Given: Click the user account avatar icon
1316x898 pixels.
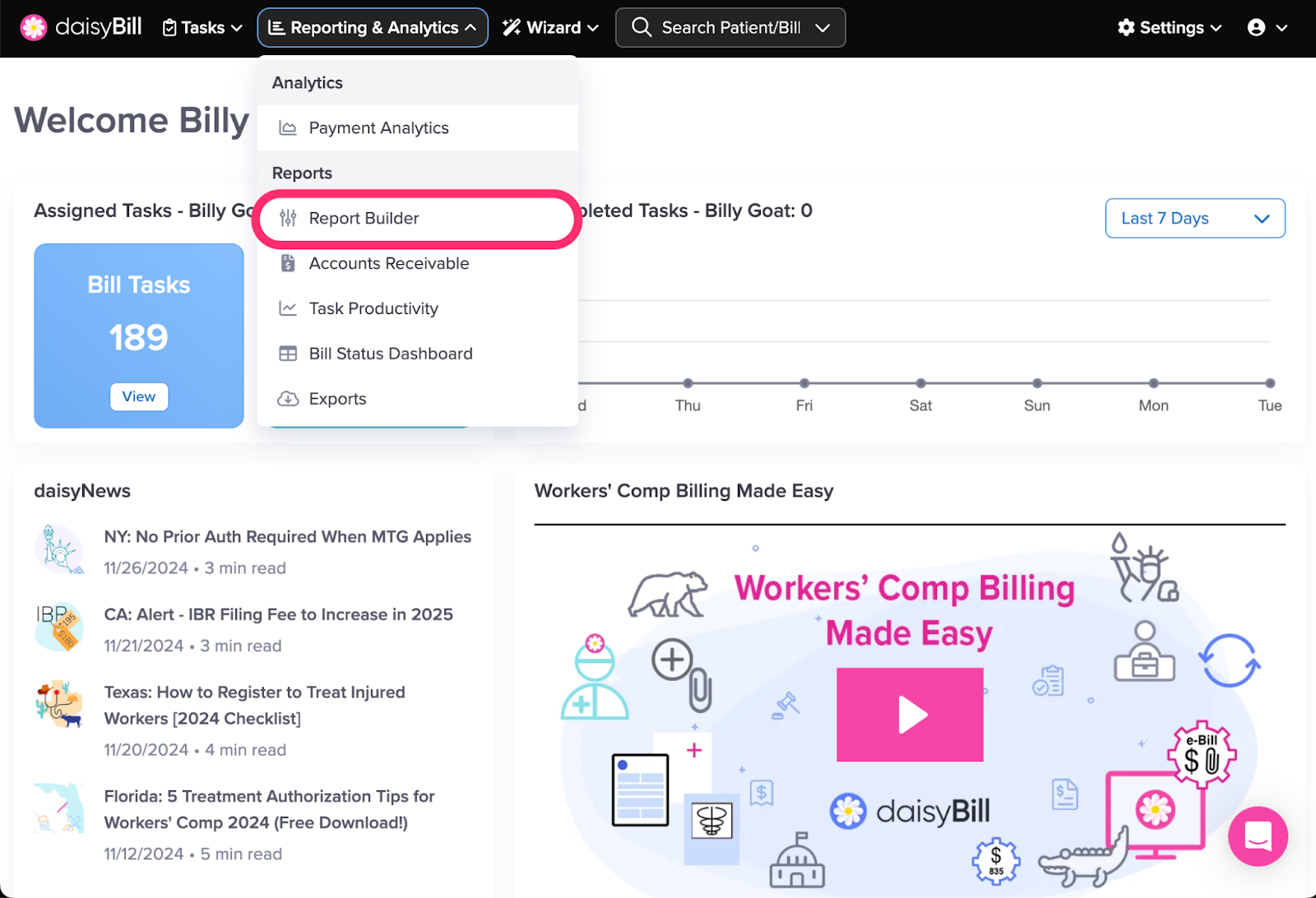Looking at the screenshot, I should pyautogui.click(x=1256, y=28).
